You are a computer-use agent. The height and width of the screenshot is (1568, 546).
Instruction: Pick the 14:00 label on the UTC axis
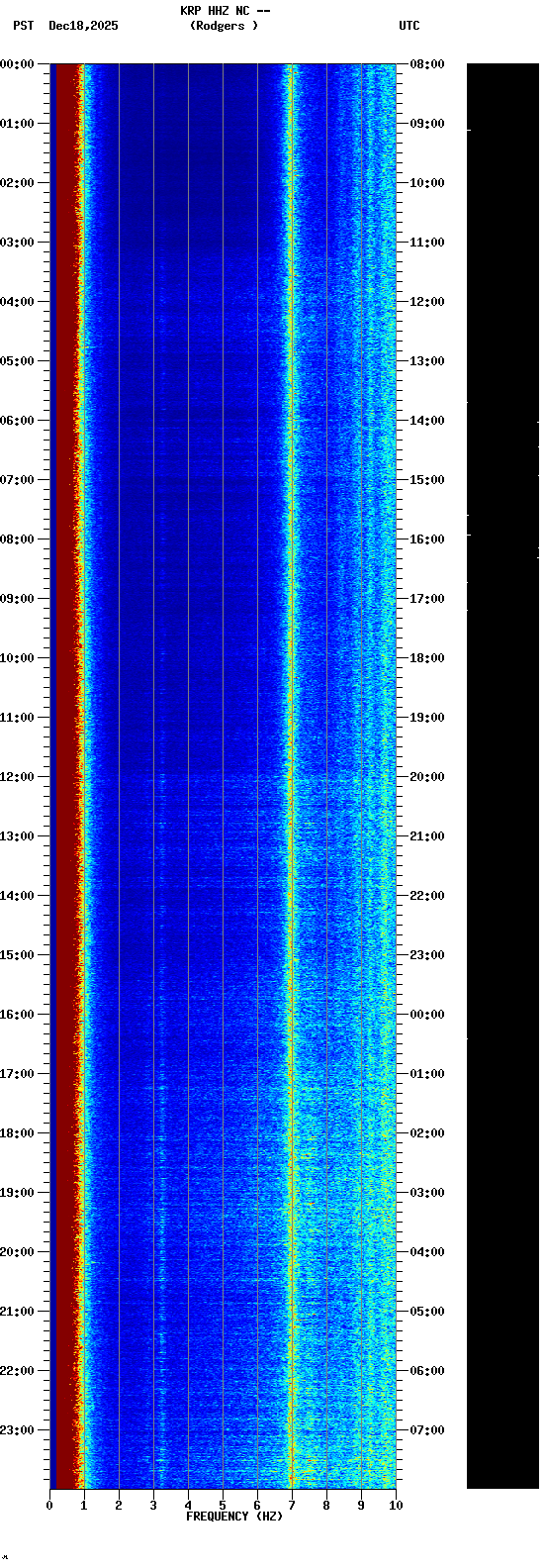tap(427, 421)
